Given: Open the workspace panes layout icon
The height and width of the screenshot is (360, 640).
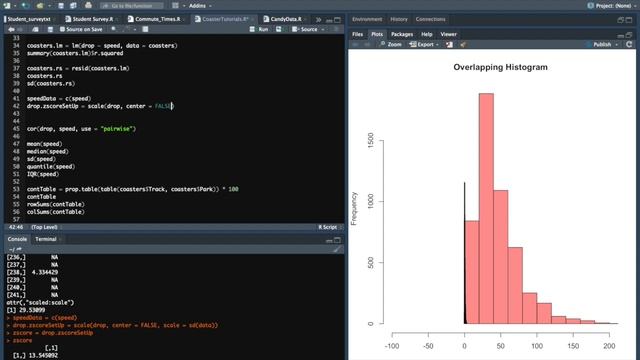Looking at the screenshot, I should click(175, 6).
